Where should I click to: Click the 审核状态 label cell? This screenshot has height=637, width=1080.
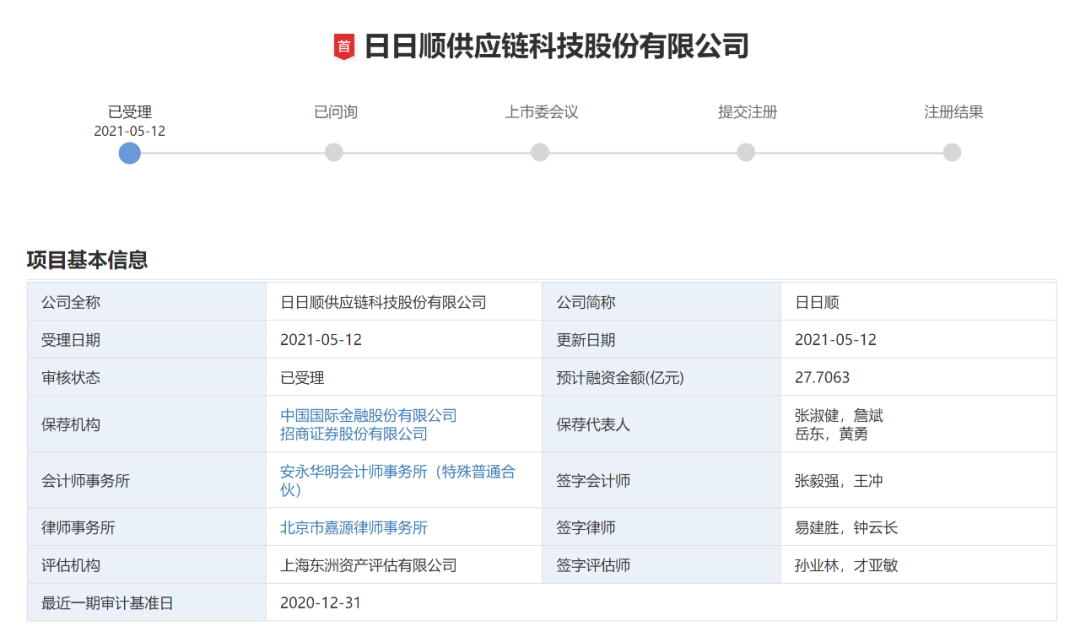pos(147,377)
